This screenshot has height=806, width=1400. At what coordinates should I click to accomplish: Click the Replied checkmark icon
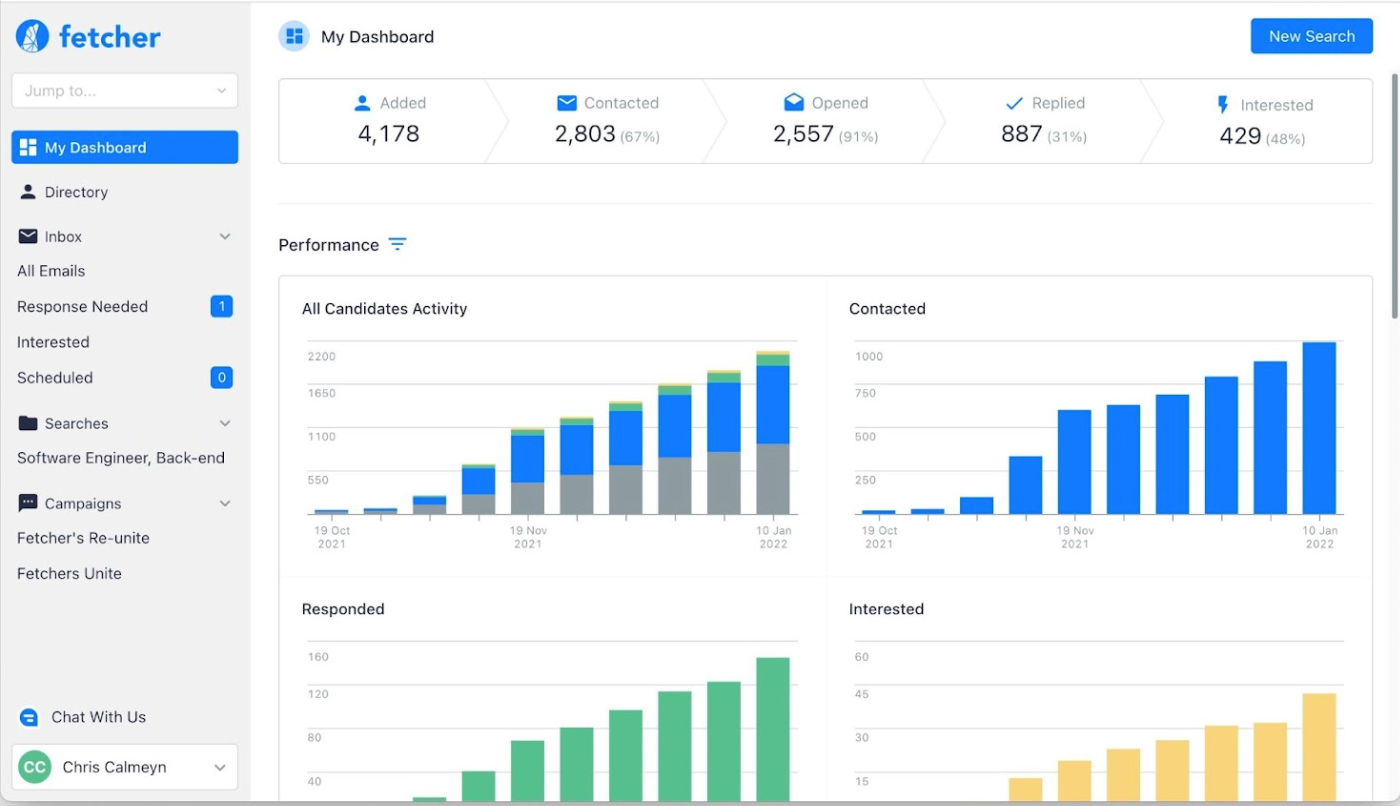pos(1014,103)
